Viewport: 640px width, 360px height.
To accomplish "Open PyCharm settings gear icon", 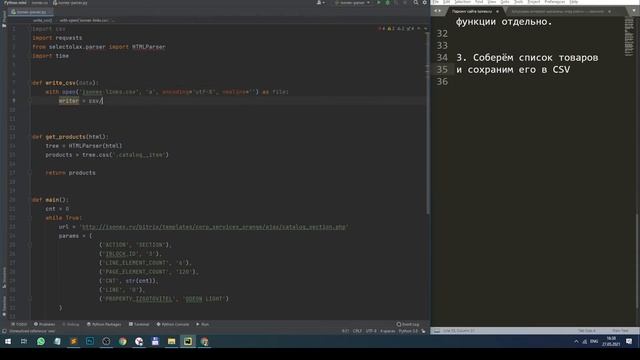I will pyautogui.click(x=424, y=3).
